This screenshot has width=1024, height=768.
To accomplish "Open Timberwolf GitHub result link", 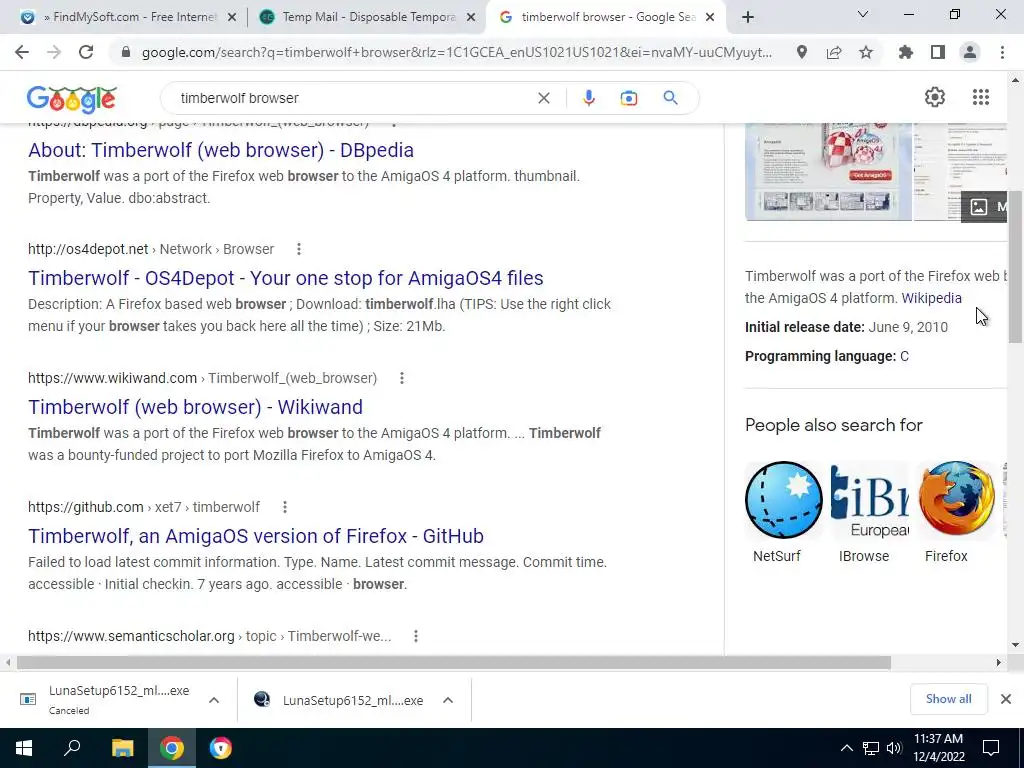I will (256, 536).
